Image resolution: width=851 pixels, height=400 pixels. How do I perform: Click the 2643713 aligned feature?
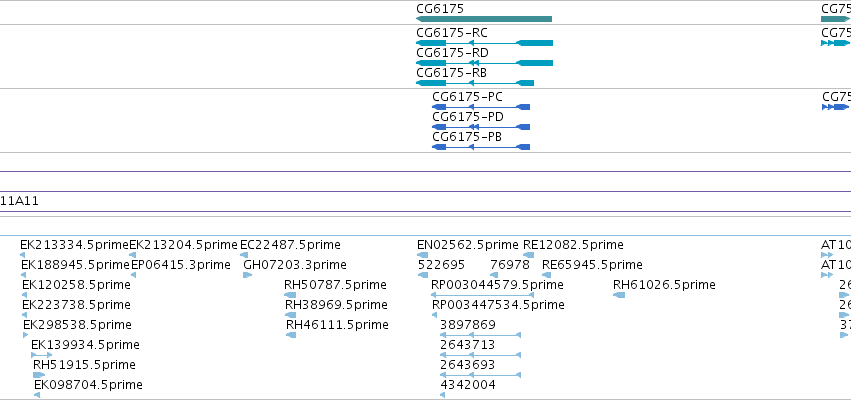[x=480, y=355]
